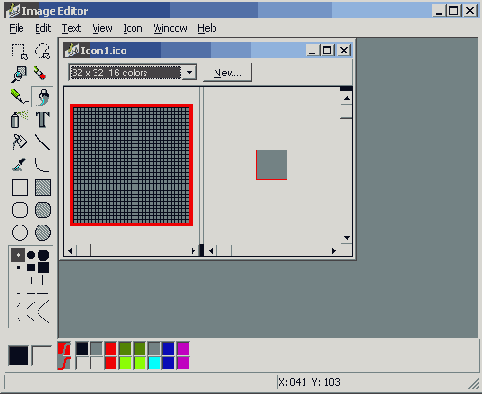This screenshot has height=394, width=482.
Task: Open the Help menu
Action: [207, 28]
